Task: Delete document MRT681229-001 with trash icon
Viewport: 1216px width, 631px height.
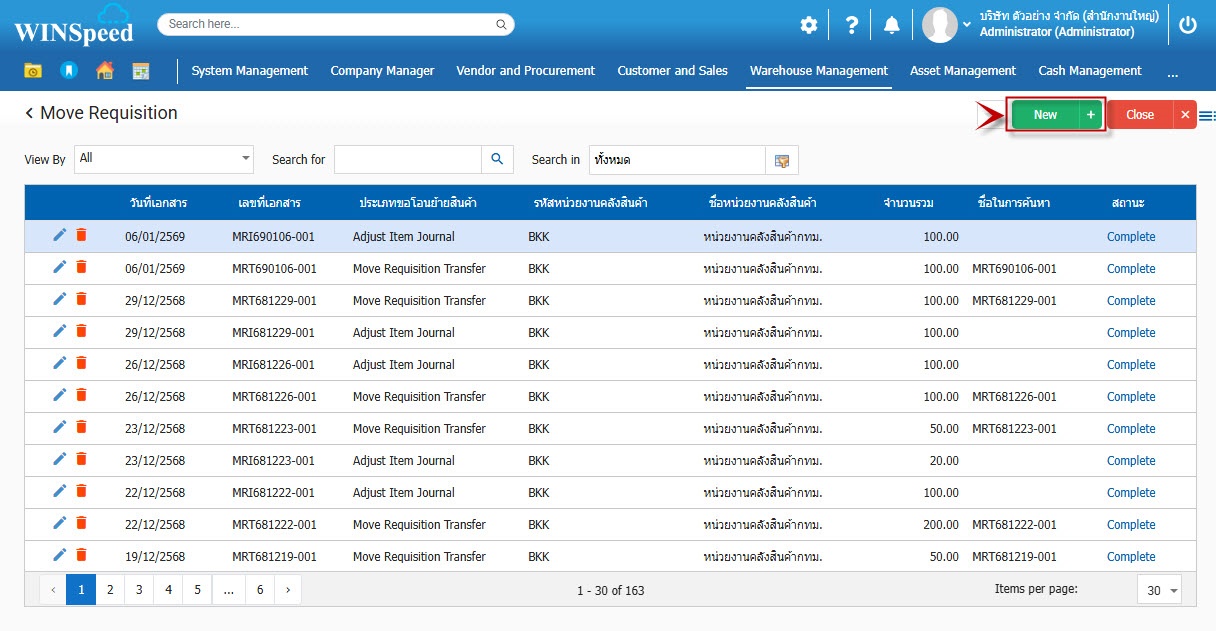Action: 82,300
